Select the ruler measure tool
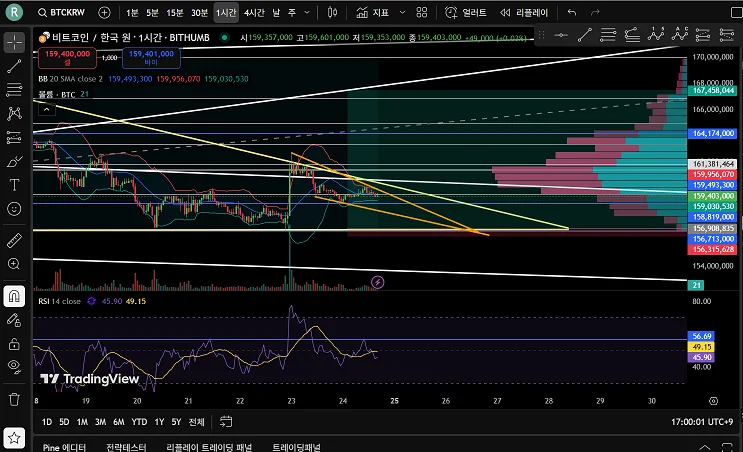Screen dimensions: 743x452 point(14,241)
